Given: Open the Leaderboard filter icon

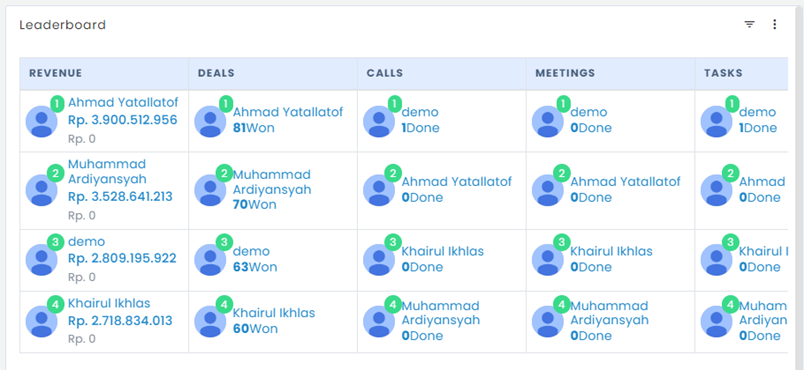Looking at the screenshot, I should (x=749, y=24).
